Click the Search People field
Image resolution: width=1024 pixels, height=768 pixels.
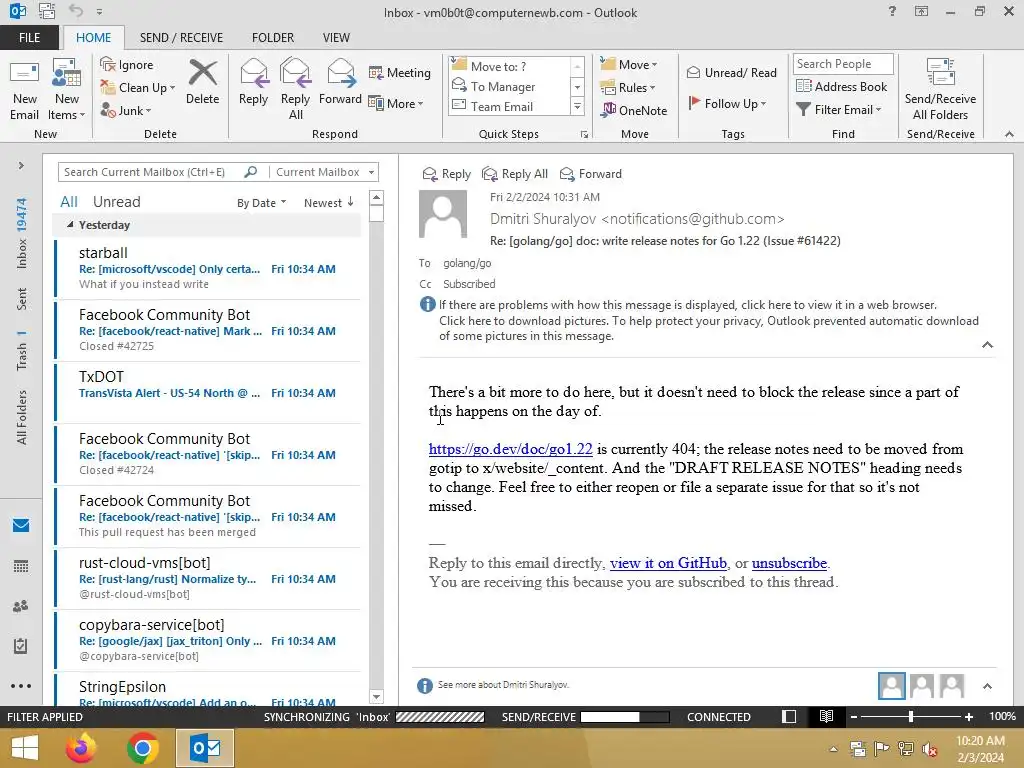(843, 63)
